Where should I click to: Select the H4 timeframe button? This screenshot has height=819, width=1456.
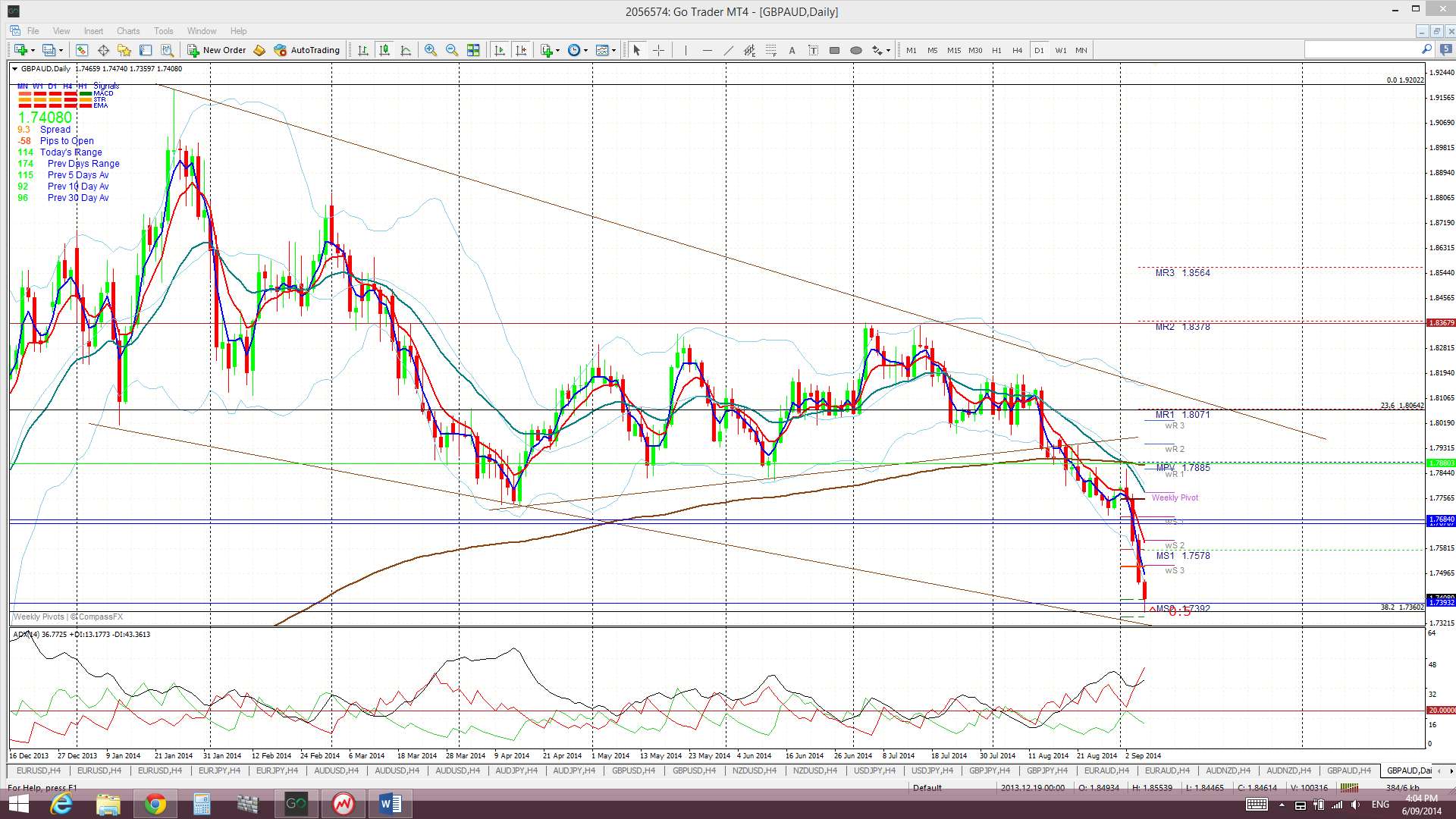[x=1017, y=50]
